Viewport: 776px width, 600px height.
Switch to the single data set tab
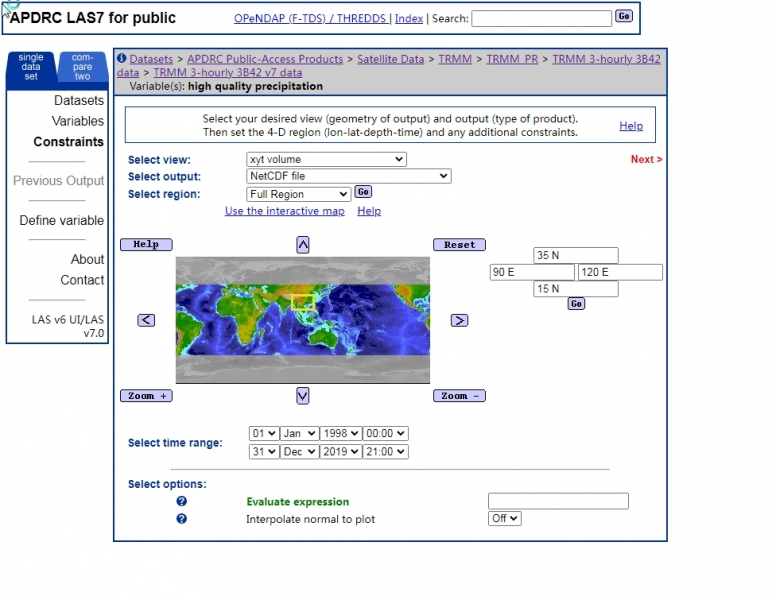[32, 67]
